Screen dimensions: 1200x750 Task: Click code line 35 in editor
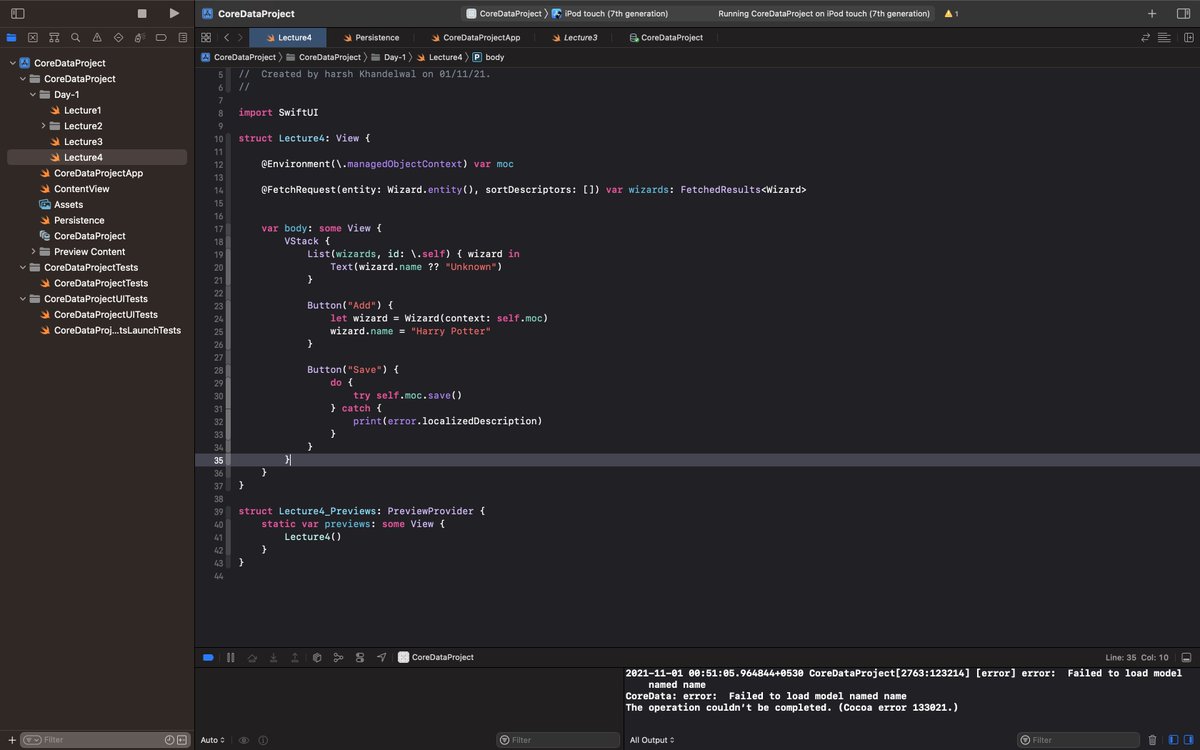tap(697, 460)
